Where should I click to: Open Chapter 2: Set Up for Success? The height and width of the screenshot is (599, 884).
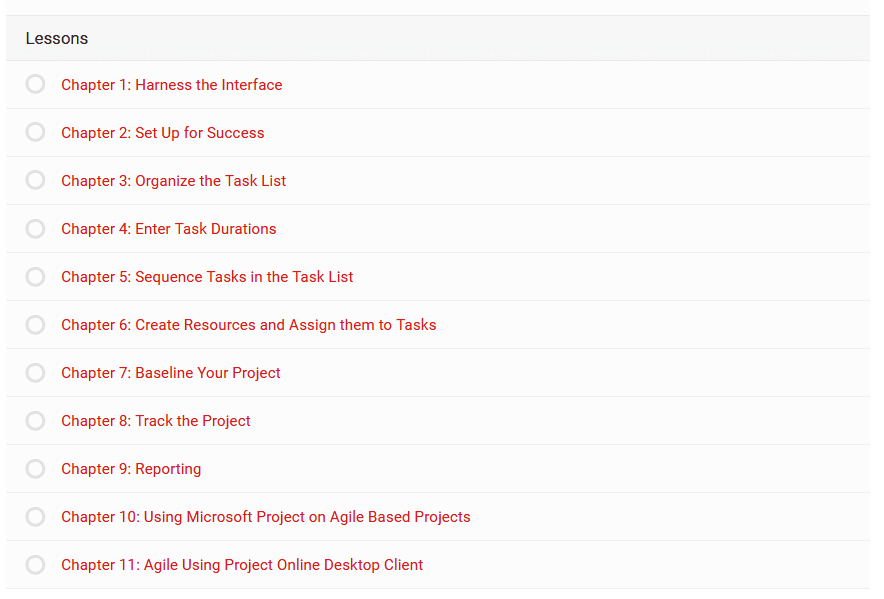pos(162,133)
